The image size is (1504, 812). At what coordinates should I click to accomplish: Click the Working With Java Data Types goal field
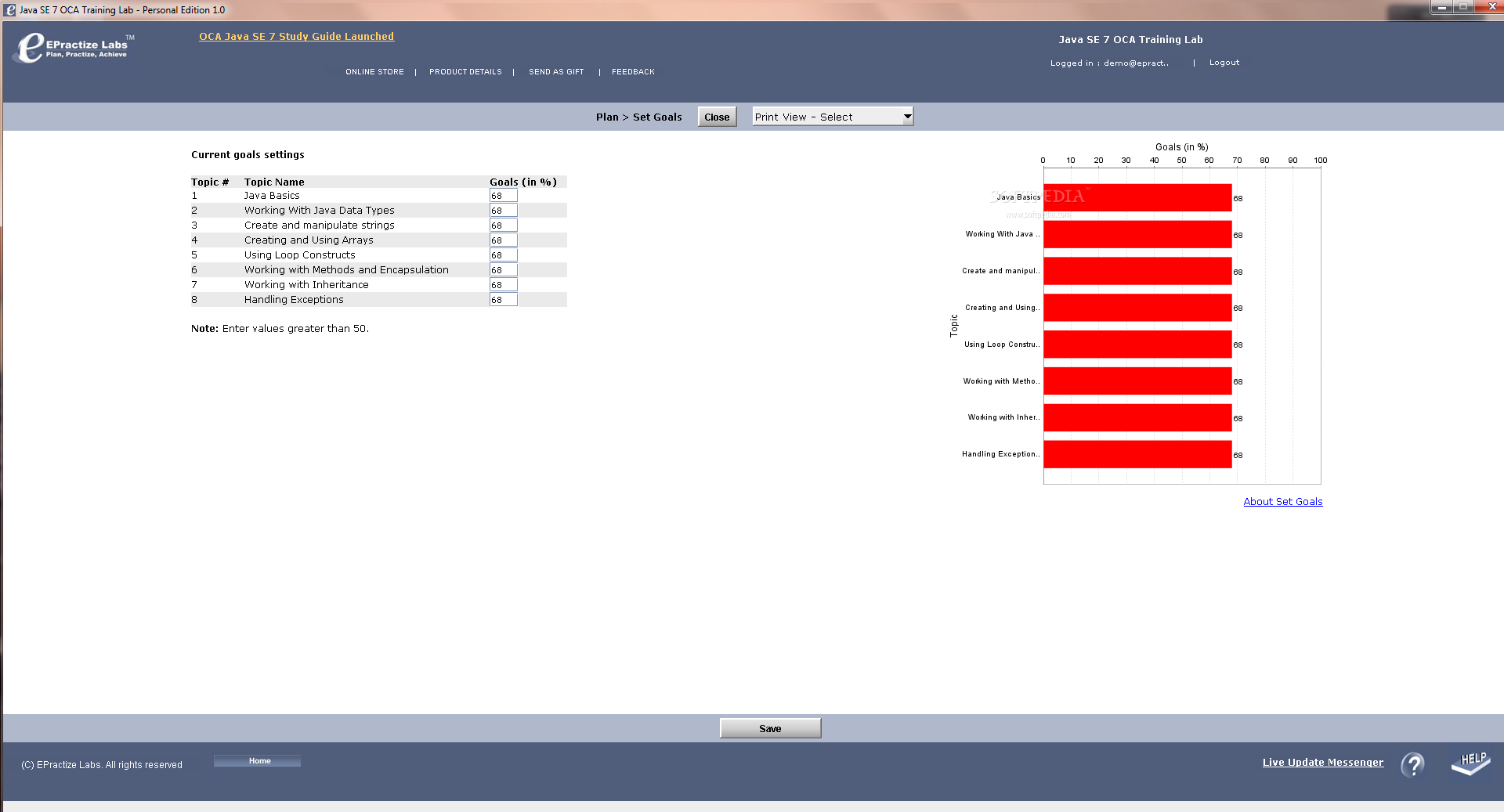(x=503, y=211)
